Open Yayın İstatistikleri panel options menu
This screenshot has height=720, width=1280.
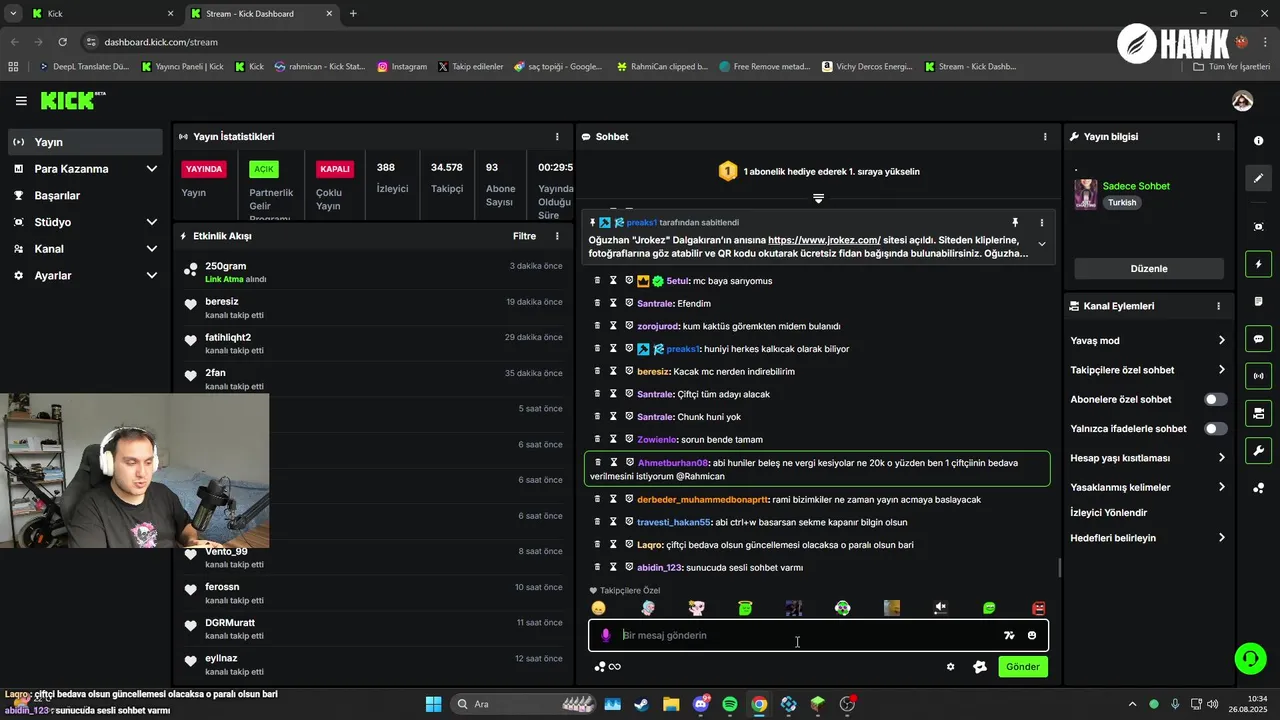pos(557,136)
